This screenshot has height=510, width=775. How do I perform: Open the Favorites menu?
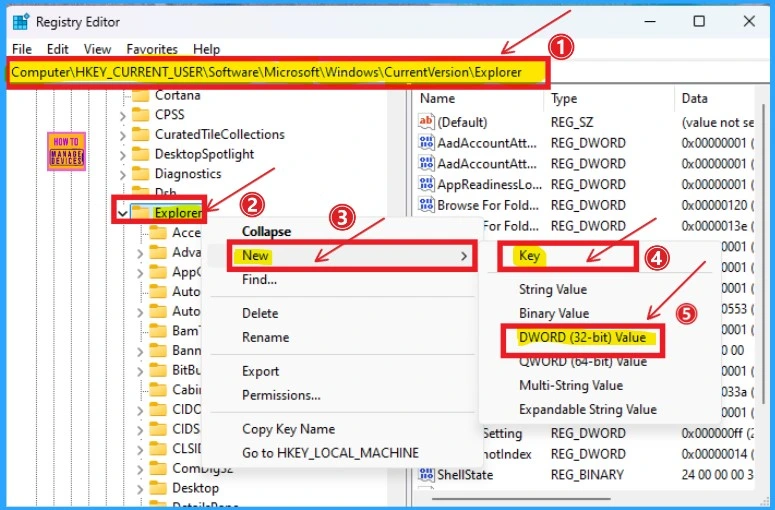(x=152, y=49)
